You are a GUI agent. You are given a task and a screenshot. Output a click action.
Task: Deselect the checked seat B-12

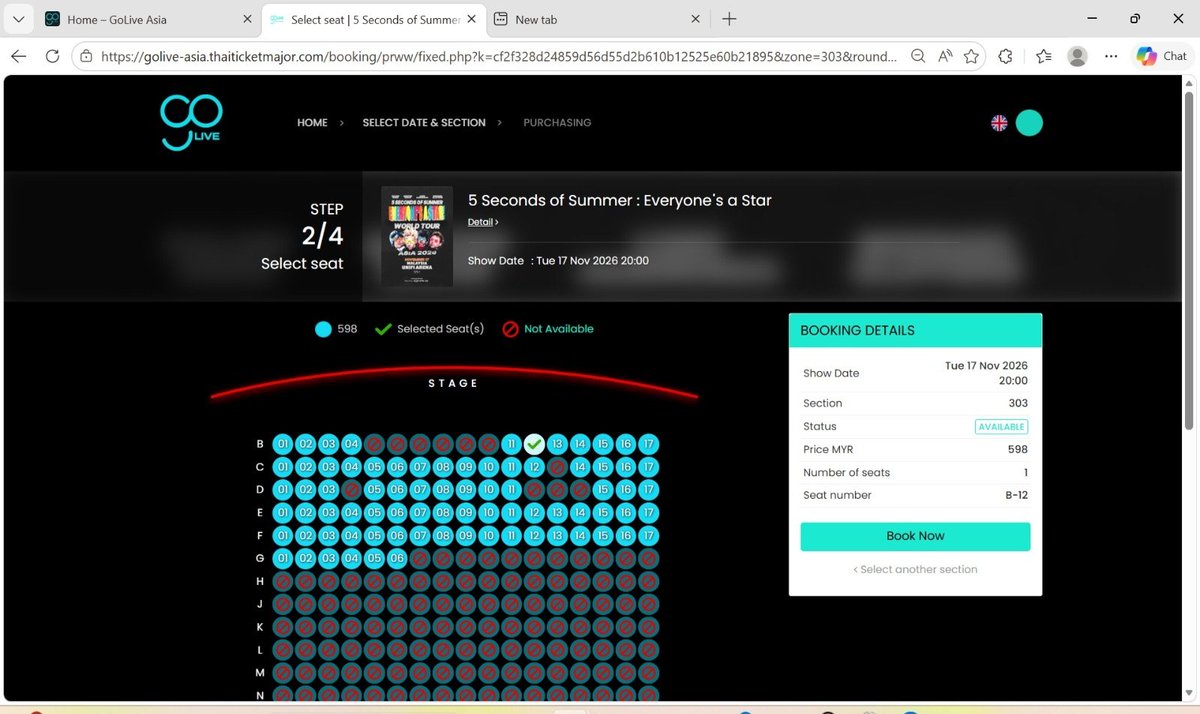(534, 444)
